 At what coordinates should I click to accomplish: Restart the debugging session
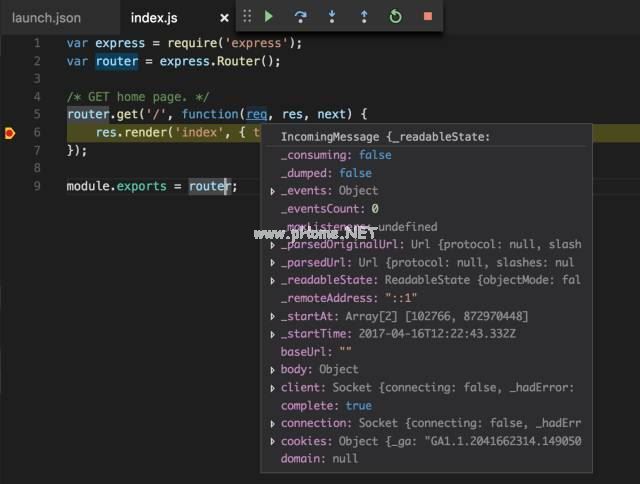tap(395, 16)
